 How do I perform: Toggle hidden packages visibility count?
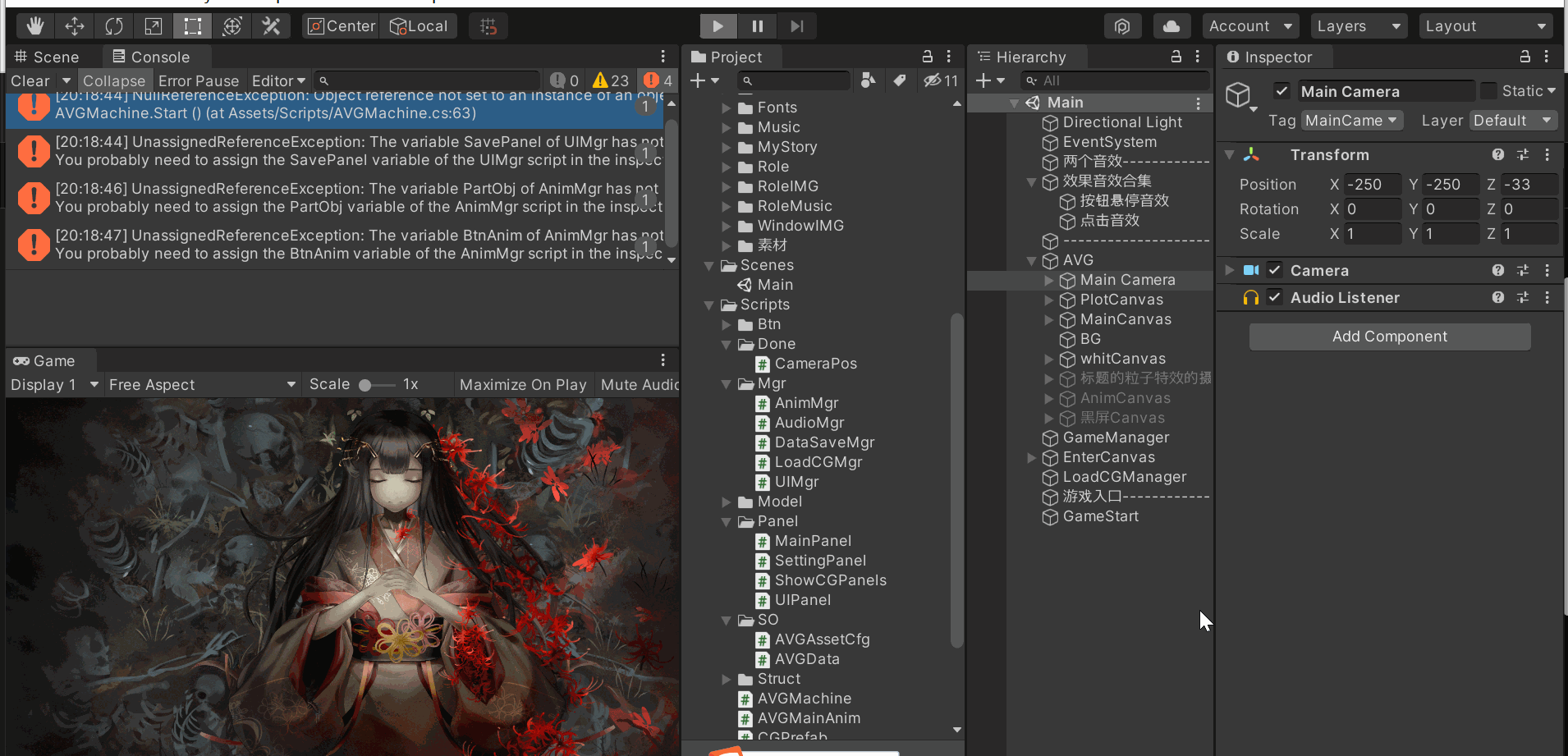tap(941, 80)
